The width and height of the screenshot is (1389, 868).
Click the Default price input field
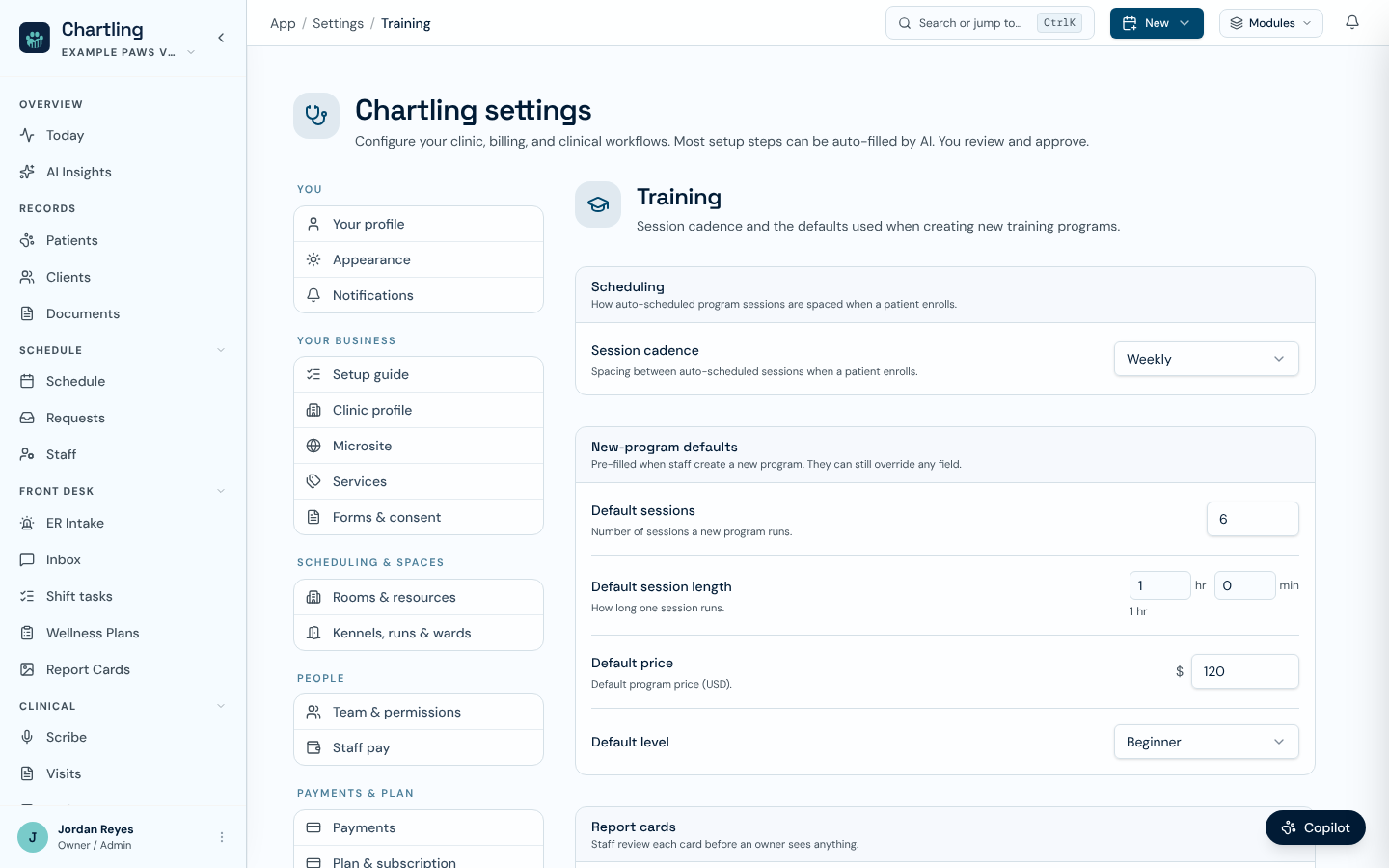pos(1244,671)
